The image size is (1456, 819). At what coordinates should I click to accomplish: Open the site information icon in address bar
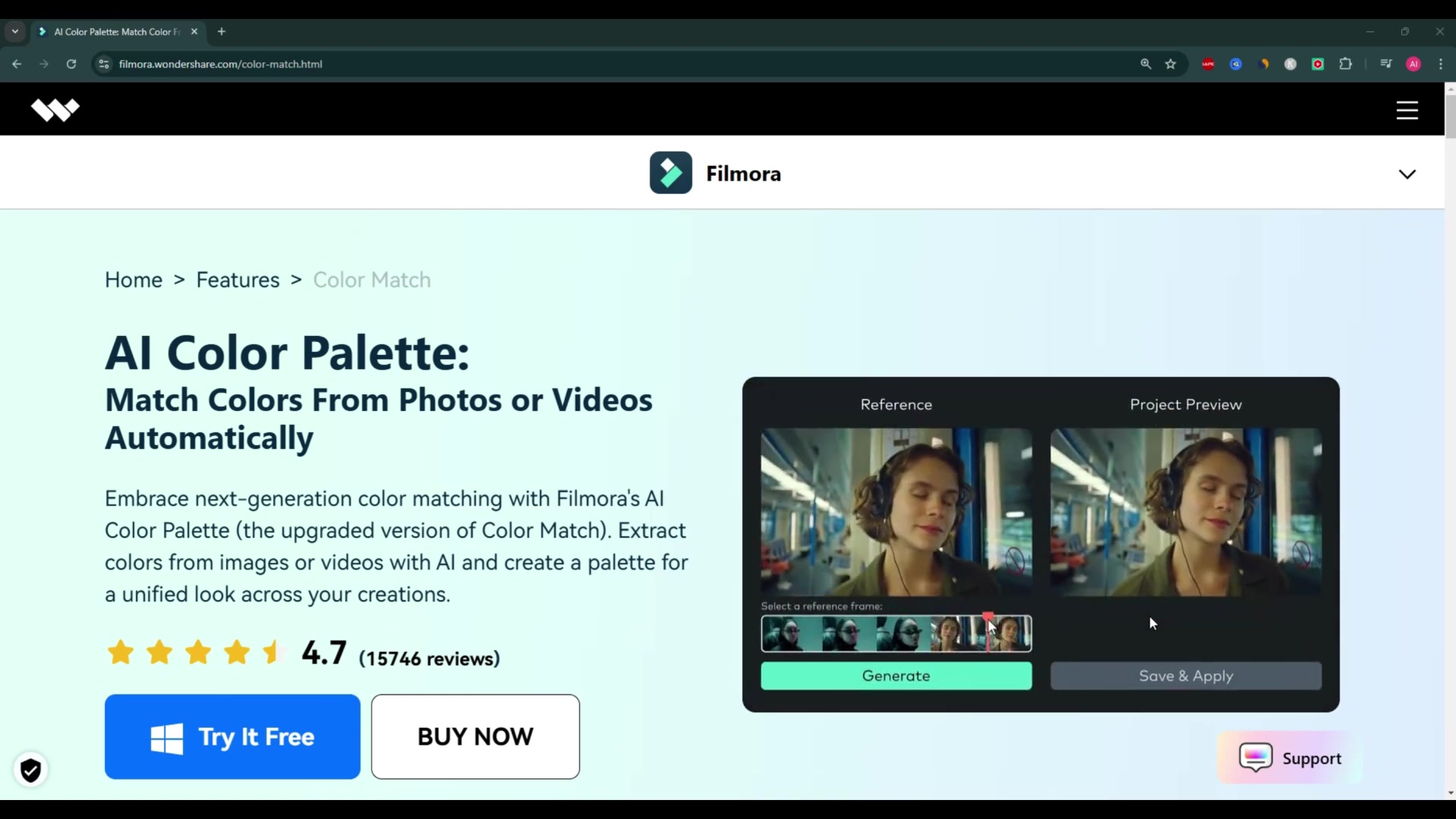point(104,64)
